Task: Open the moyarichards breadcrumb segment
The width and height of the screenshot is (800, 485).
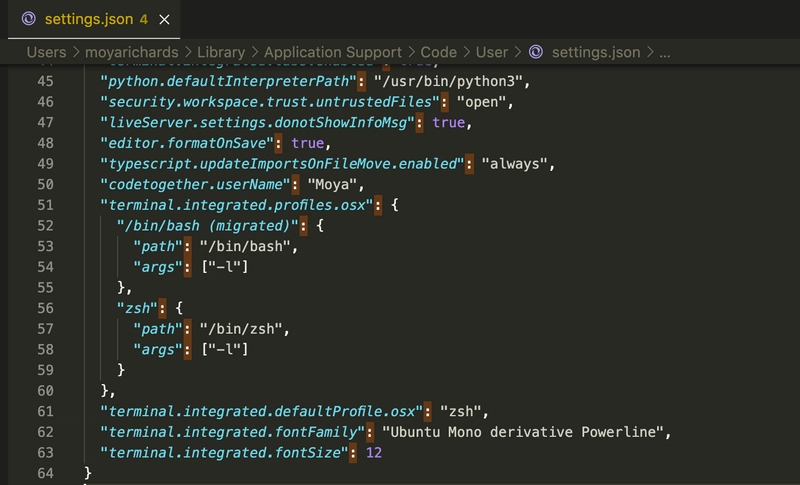Action: (132, 52)
